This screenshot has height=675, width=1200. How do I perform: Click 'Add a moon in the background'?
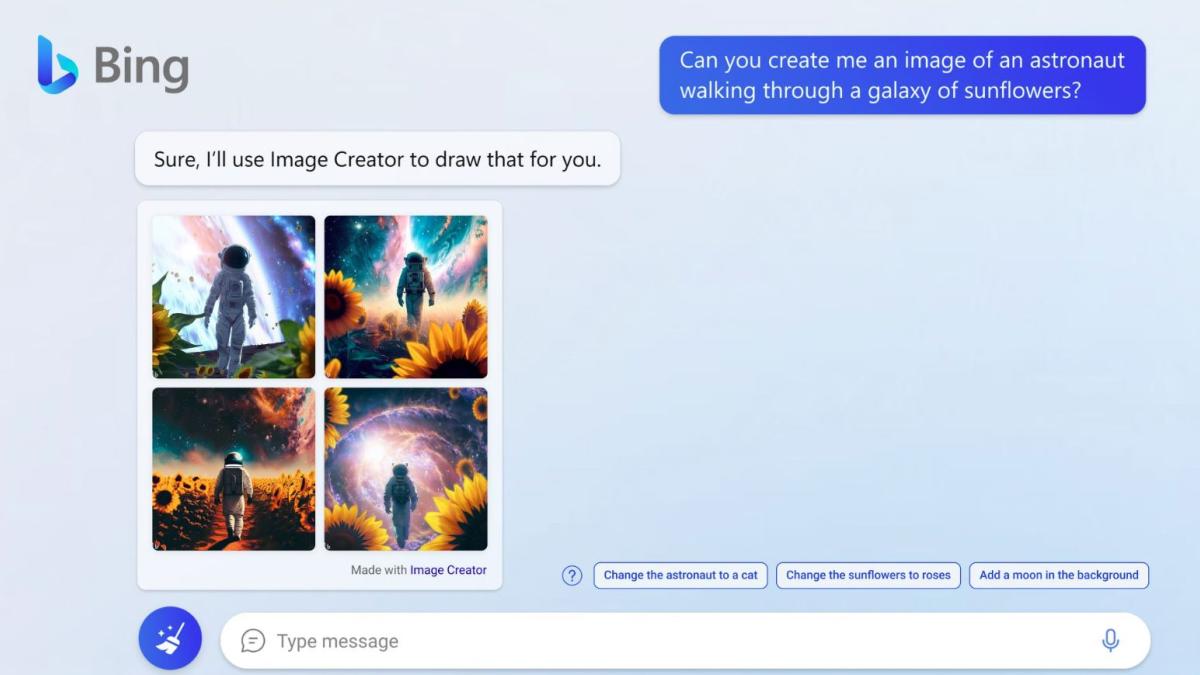click(1059, 575)
